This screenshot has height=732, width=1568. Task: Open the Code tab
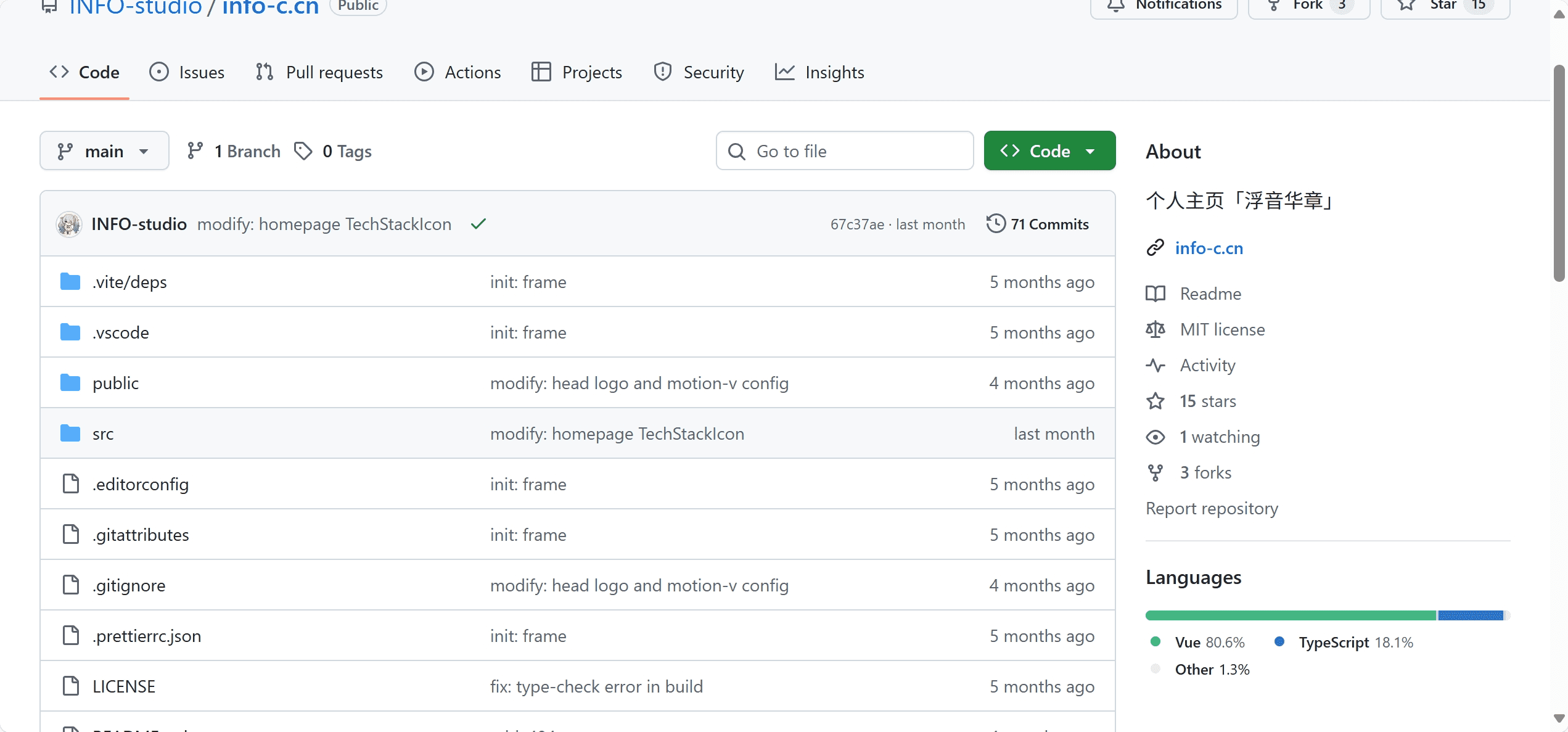click(x=84, y=72)
